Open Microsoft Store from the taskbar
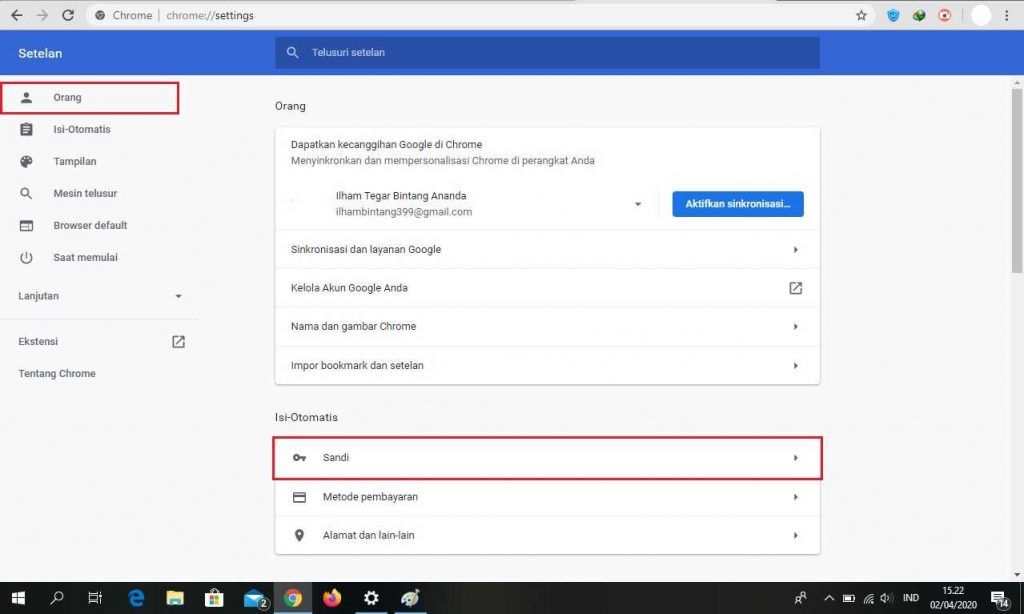 pos(214,598)
